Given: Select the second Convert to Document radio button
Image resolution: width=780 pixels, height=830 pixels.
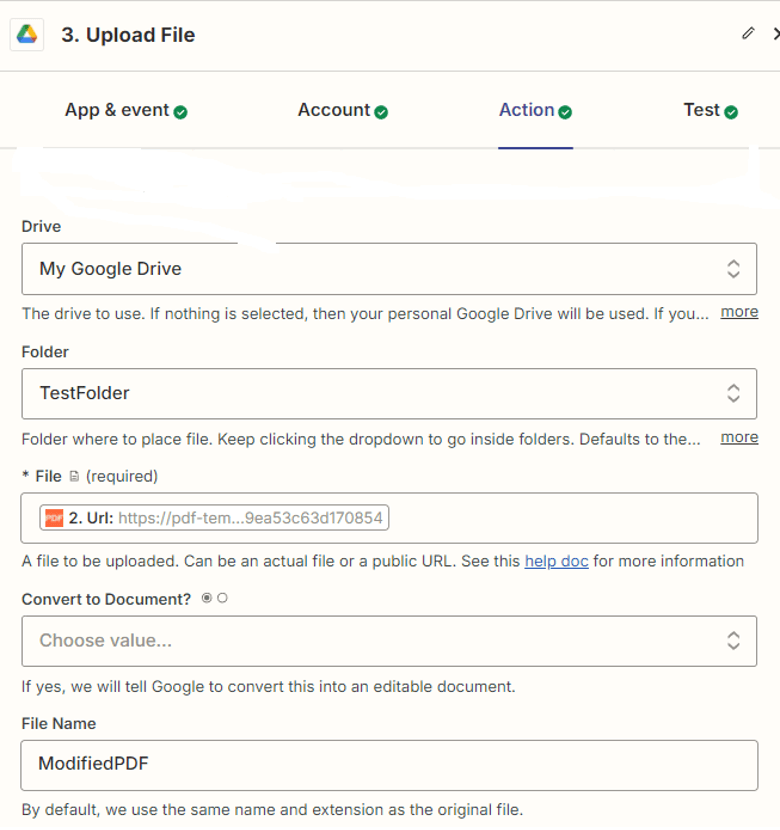Looking at the screenshot, I should tap(223, 598).
